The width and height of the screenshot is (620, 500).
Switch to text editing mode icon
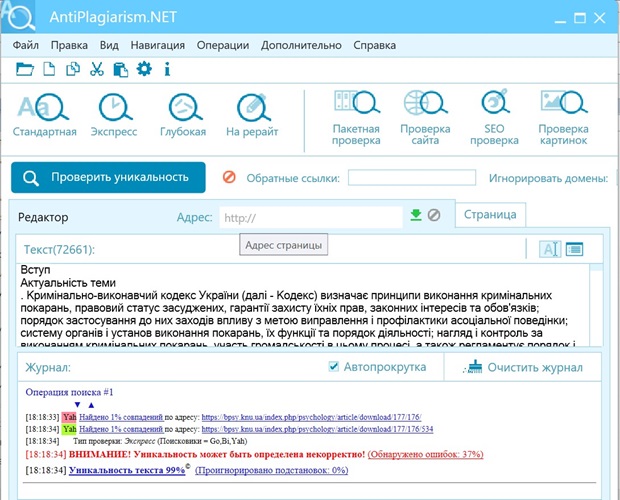coord(550,249)
